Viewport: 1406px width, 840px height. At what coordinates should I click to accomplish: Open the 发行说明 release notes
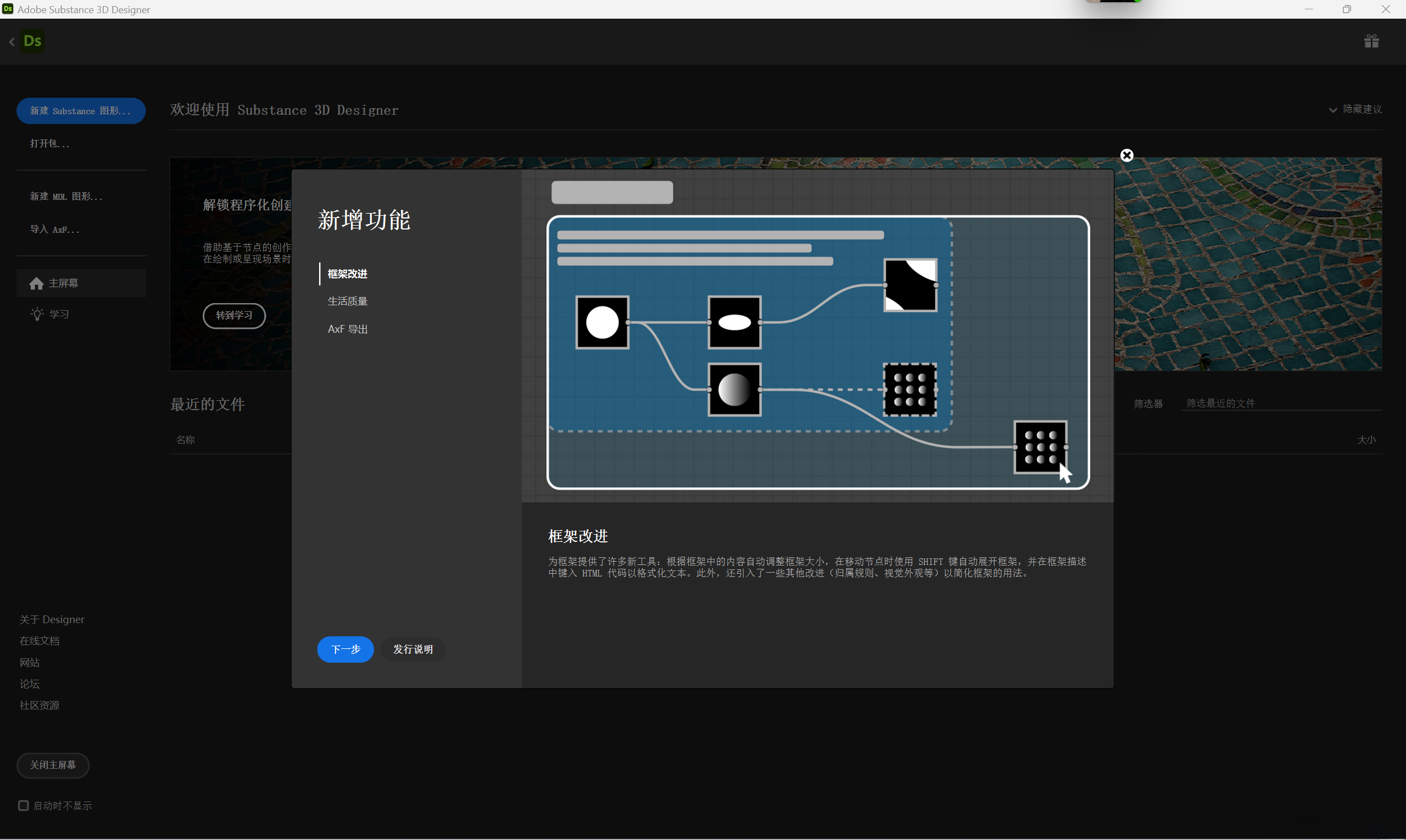(412, 649)
